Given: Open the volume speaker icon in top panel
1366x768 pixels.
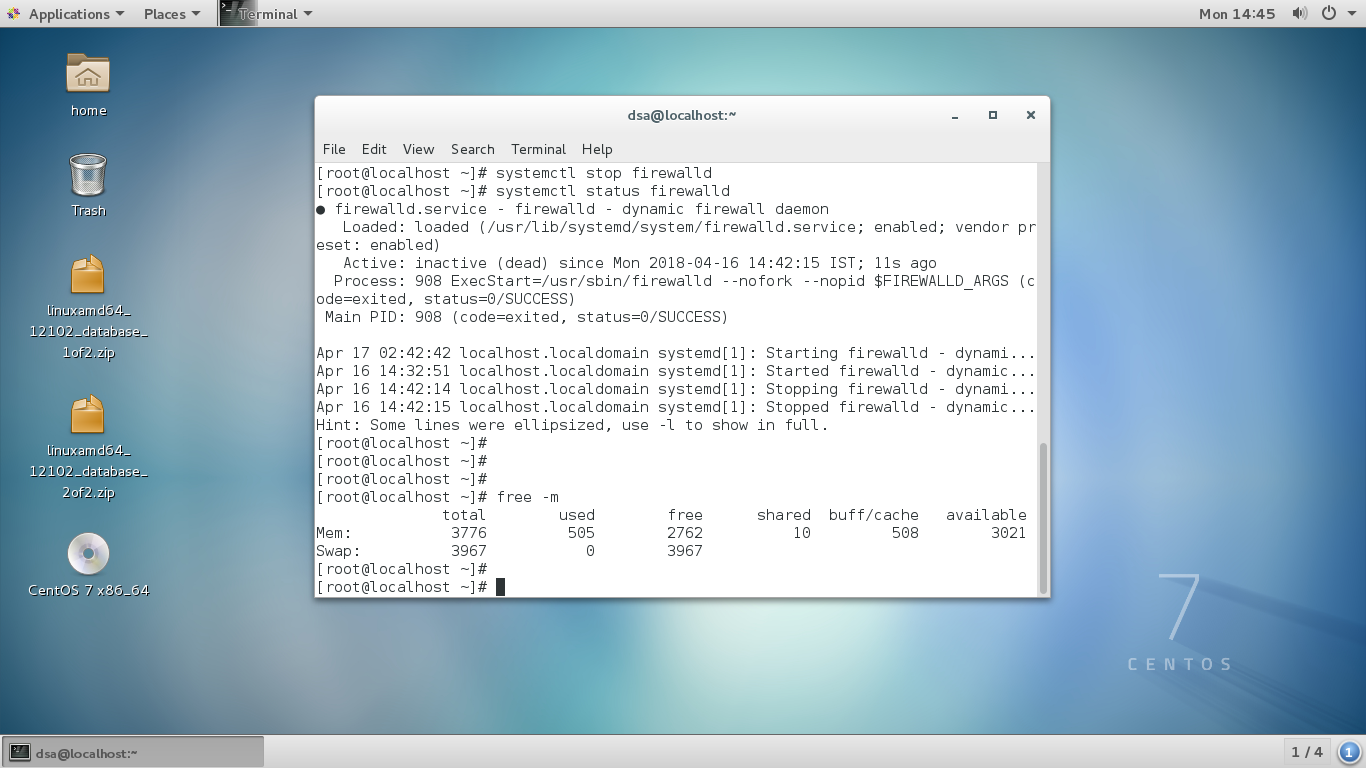Looking at the screenshot, I should (x=1300, y=13).
